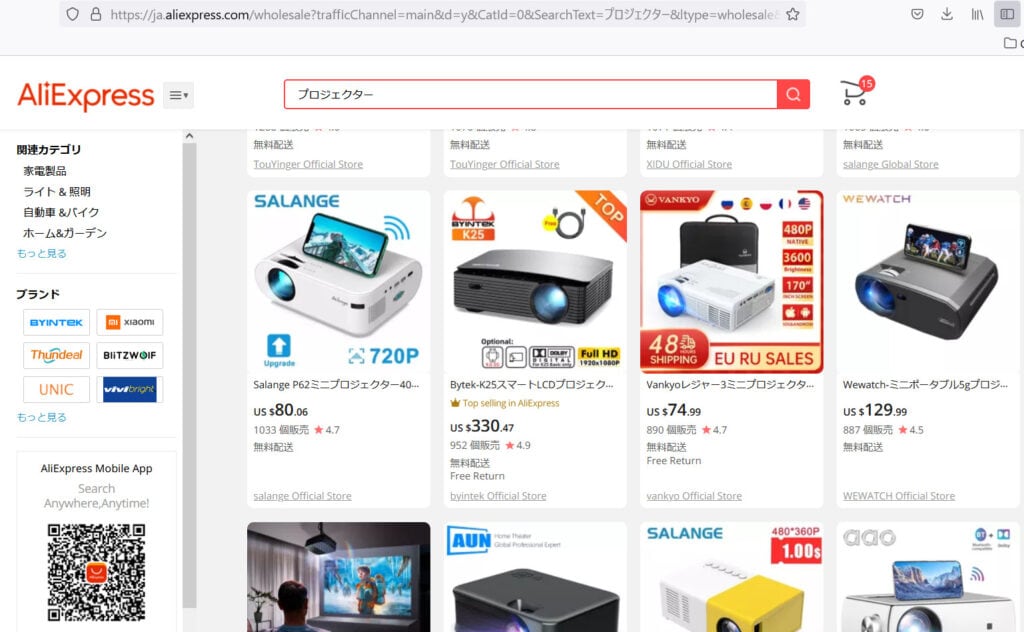Select the ライト & 照明 category

coord(57,192)
